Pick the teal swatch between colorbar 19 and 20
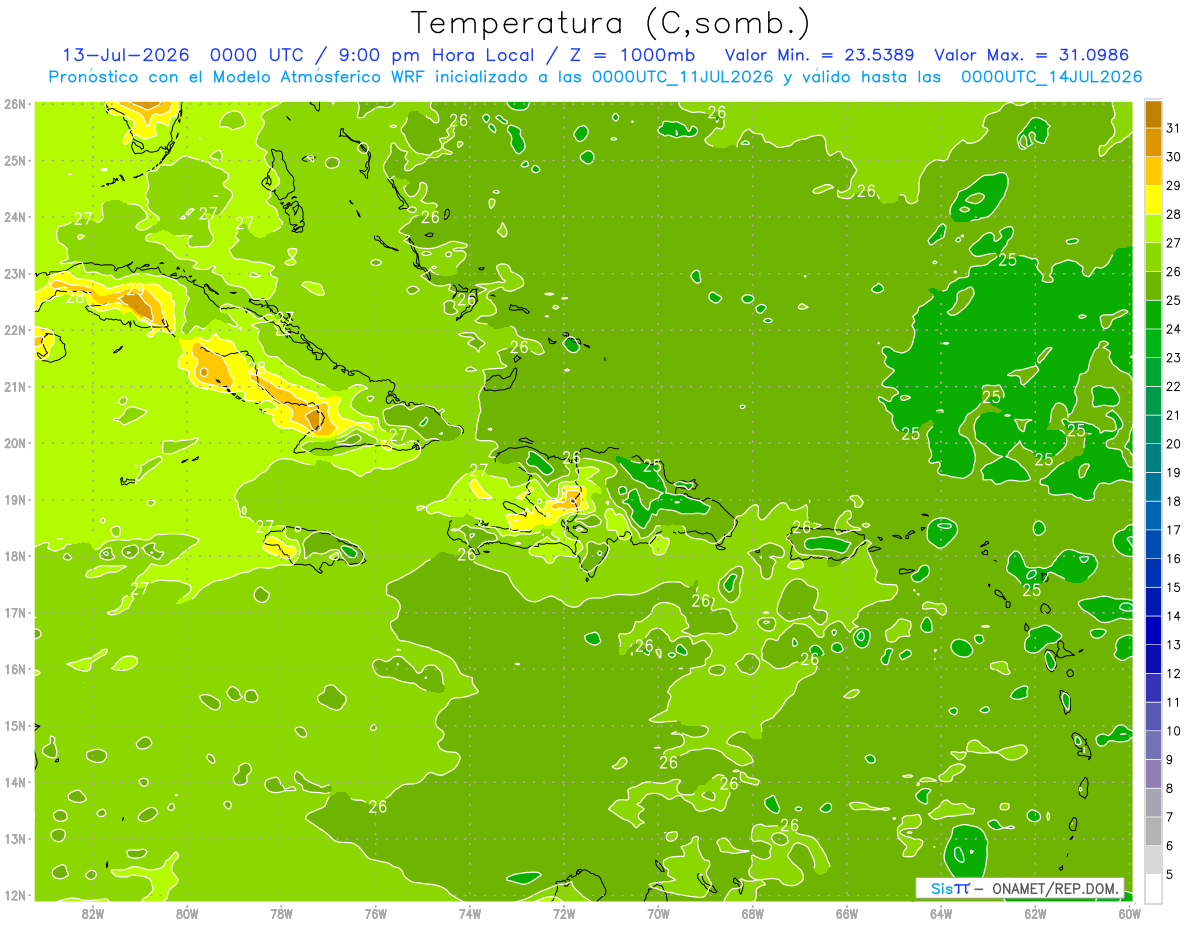The height and width of the screenshot is (927, 1200). click(x=1153, y=458)
